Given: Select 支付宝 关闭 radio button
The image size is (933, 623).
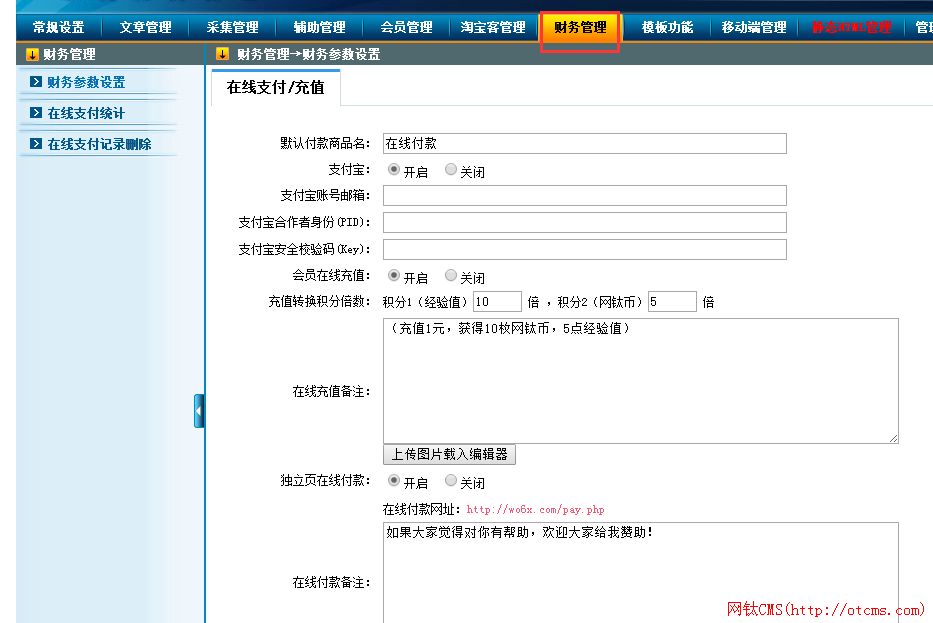Looking at the screenshot, I should click(x=451, y=170).
